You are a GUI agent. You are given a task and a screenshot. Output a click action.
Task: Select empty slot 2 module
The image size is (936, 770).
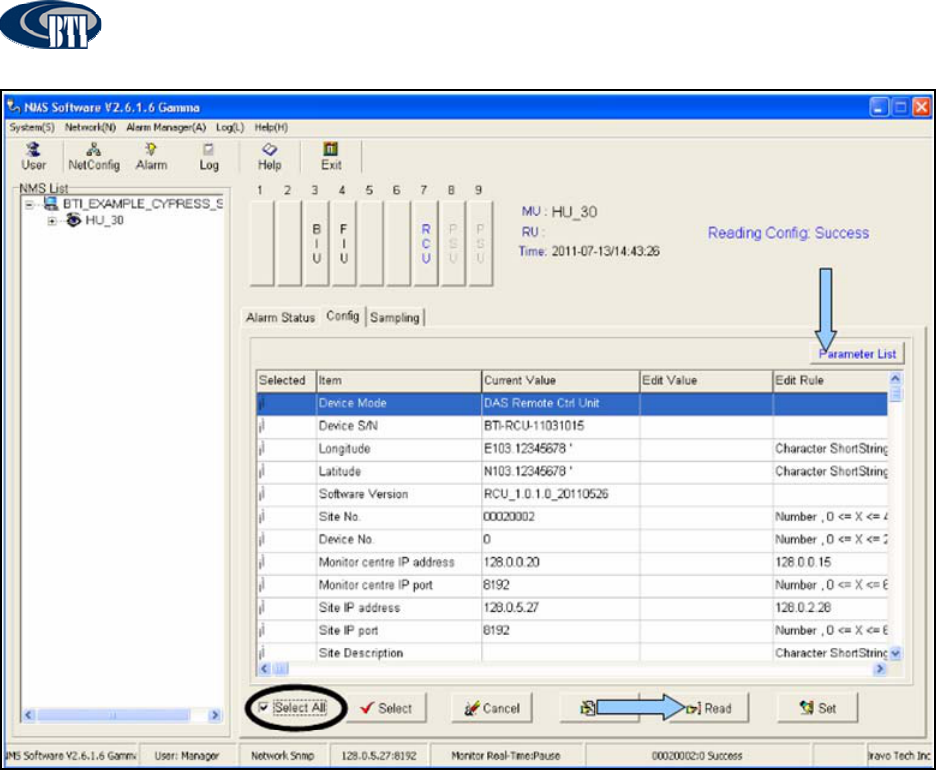click(x=289, y=244)
